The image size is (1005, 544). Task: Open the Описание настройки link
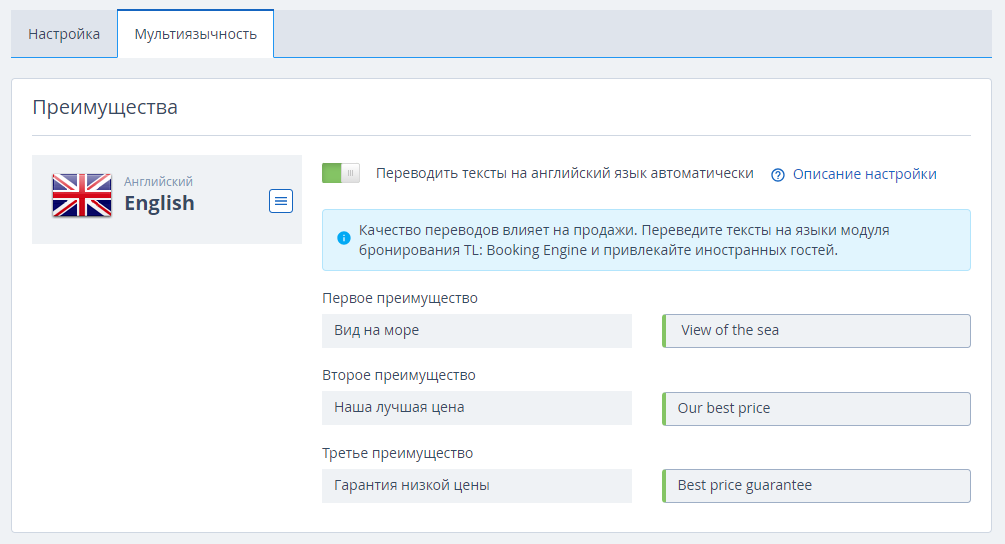(865, 174)
